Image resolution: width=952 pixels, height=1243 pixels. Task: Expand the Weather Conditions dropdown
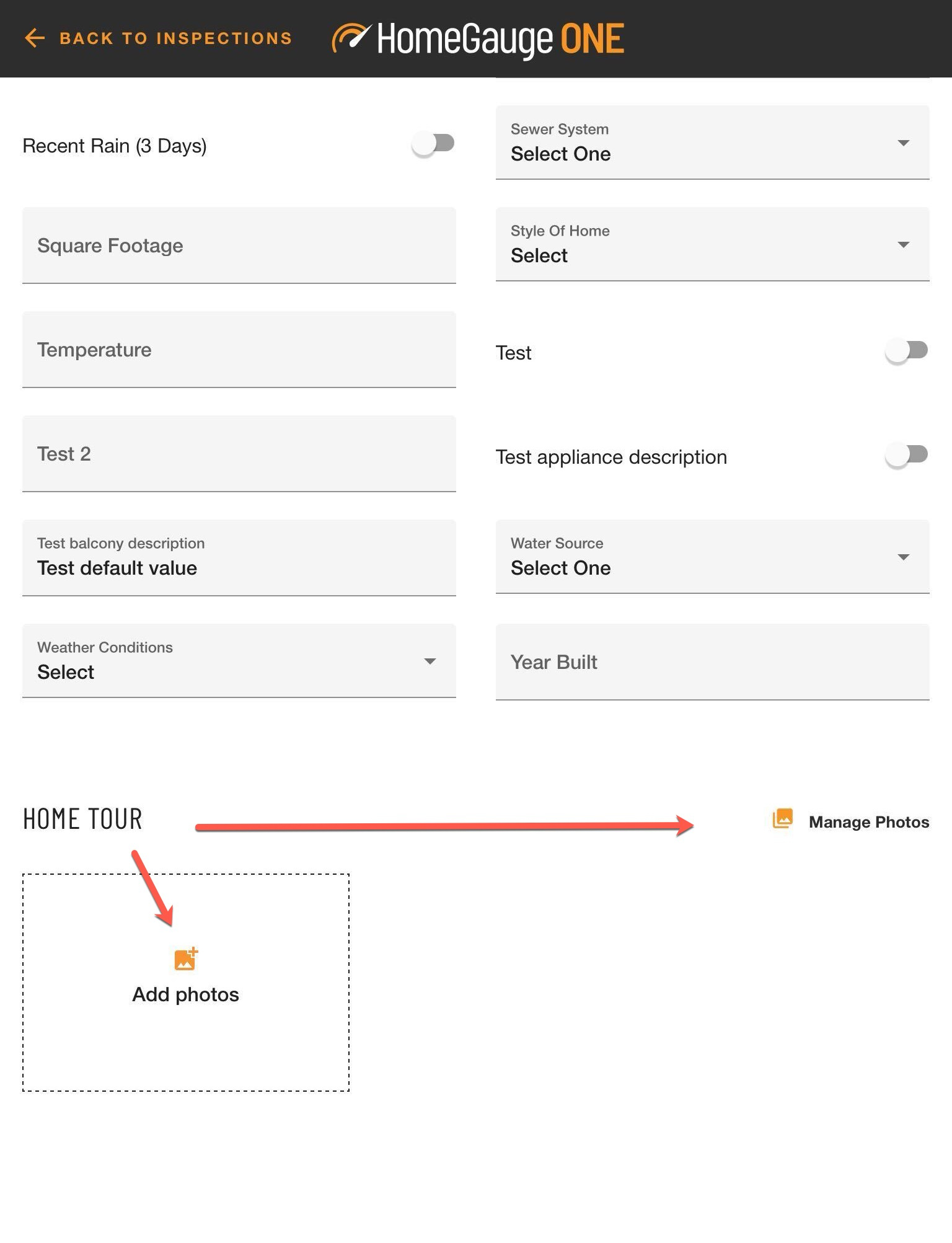[239, 661]
